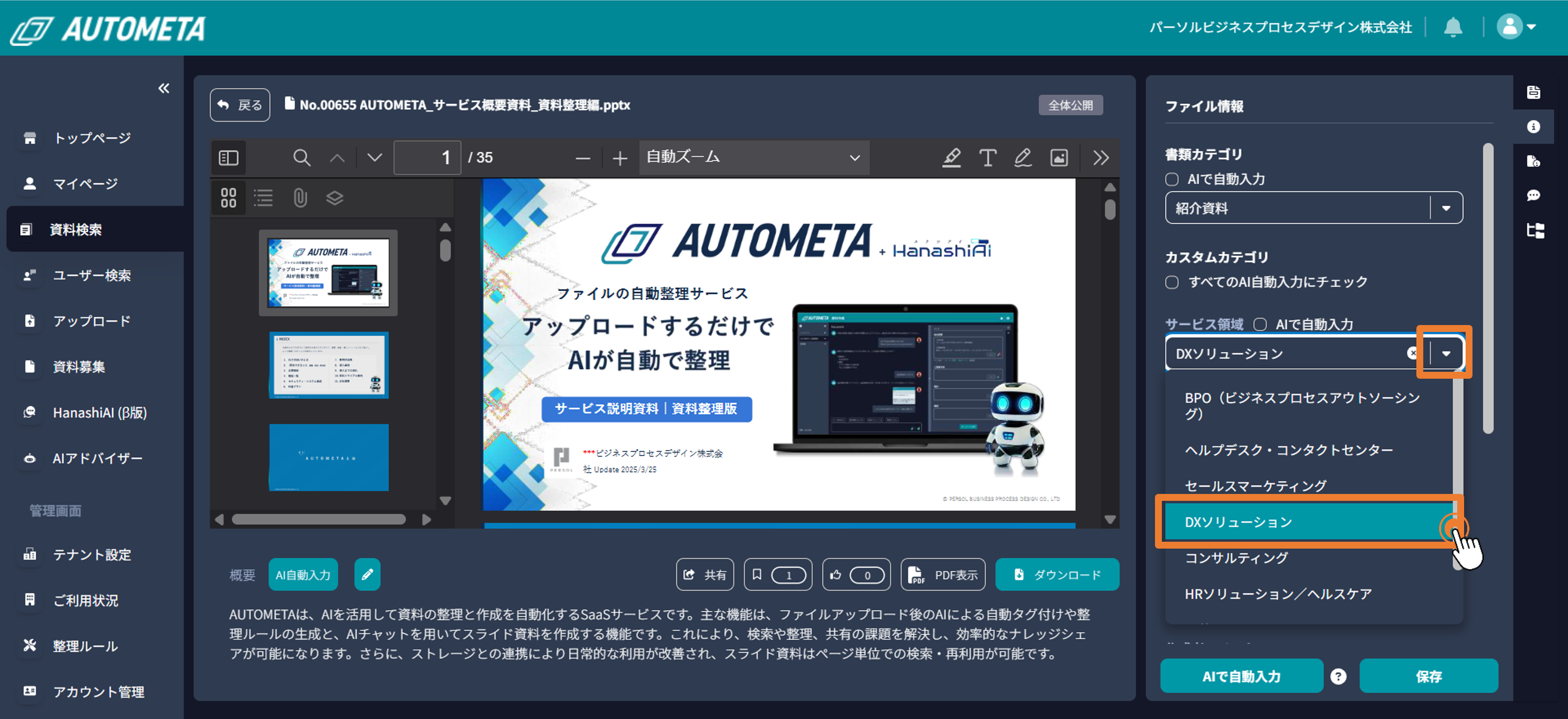Select the add image tool
This screenshot has height=719, width=1568.
click(1059, 158)
